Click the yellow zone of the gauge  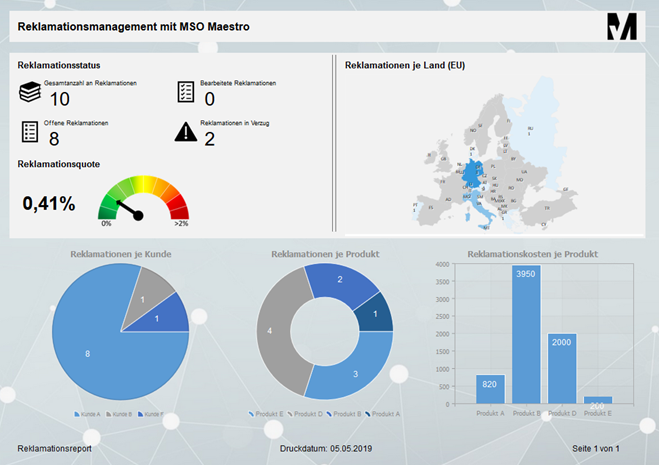click(143, 183)
